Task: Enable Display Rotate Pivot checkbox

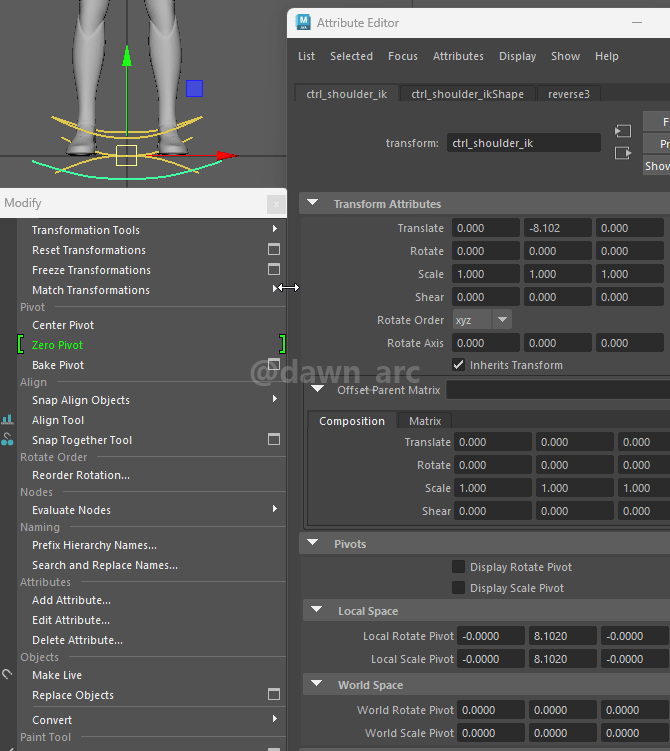Action: coord(458,567)
